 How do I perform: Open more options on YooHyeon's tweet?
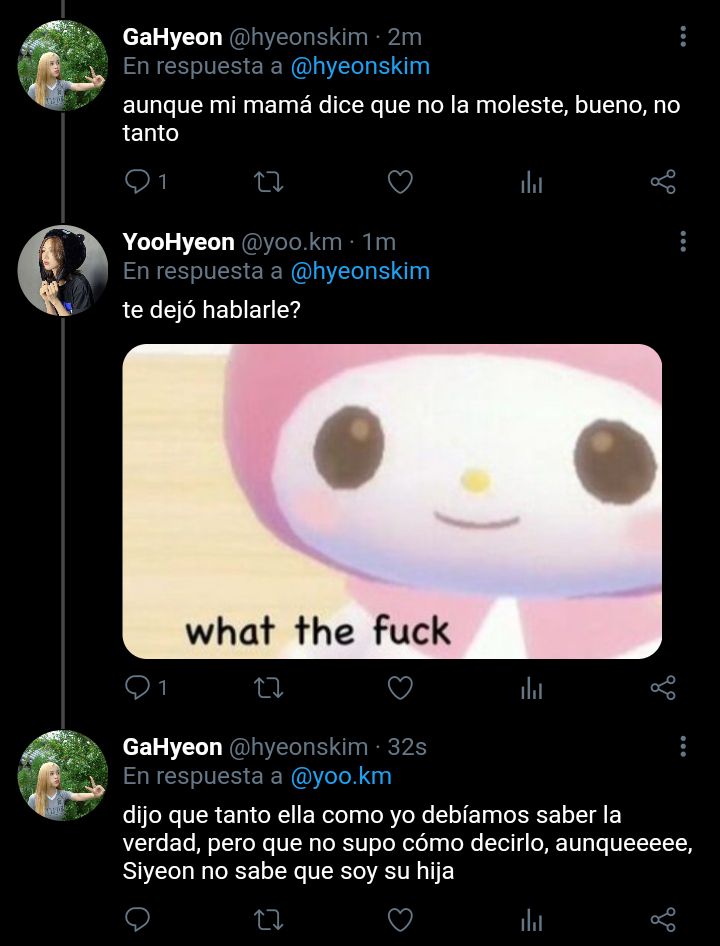[x=683, y=241]
